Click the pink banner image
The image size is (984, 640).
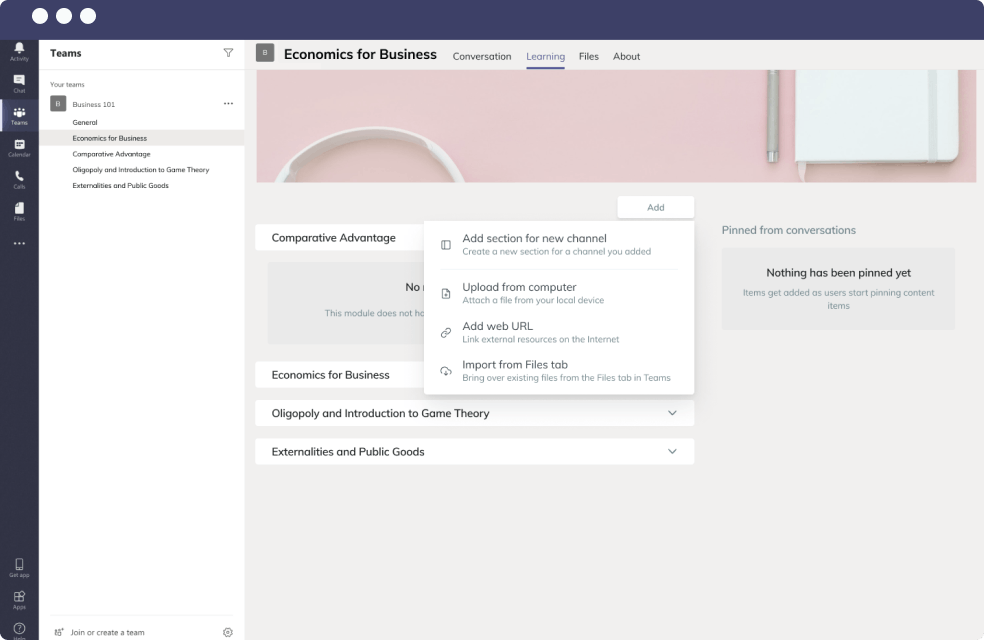click(x=616, y=126)
